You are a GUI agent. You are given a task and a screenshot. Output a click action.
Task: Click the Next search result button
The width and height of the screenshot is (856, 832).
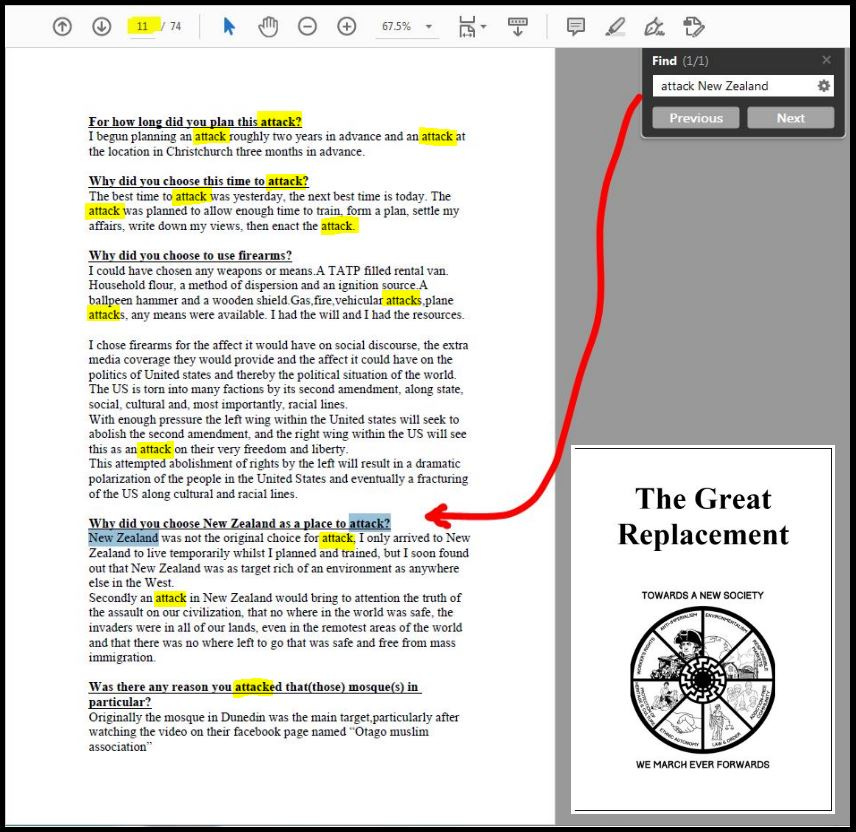pyautogui.click(x=790, y=118)
